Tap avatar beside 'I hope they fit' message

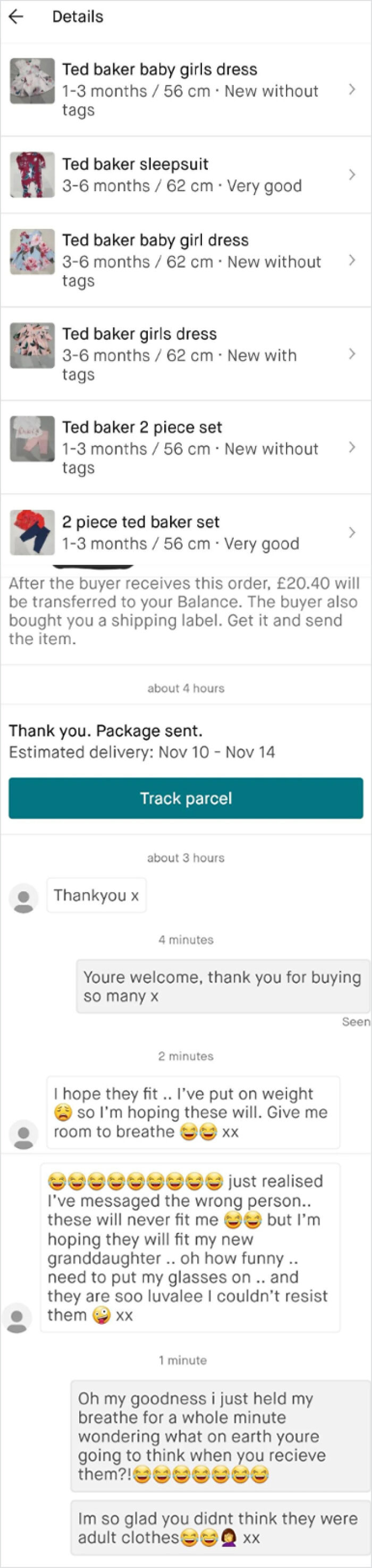tap(24, 1135)
